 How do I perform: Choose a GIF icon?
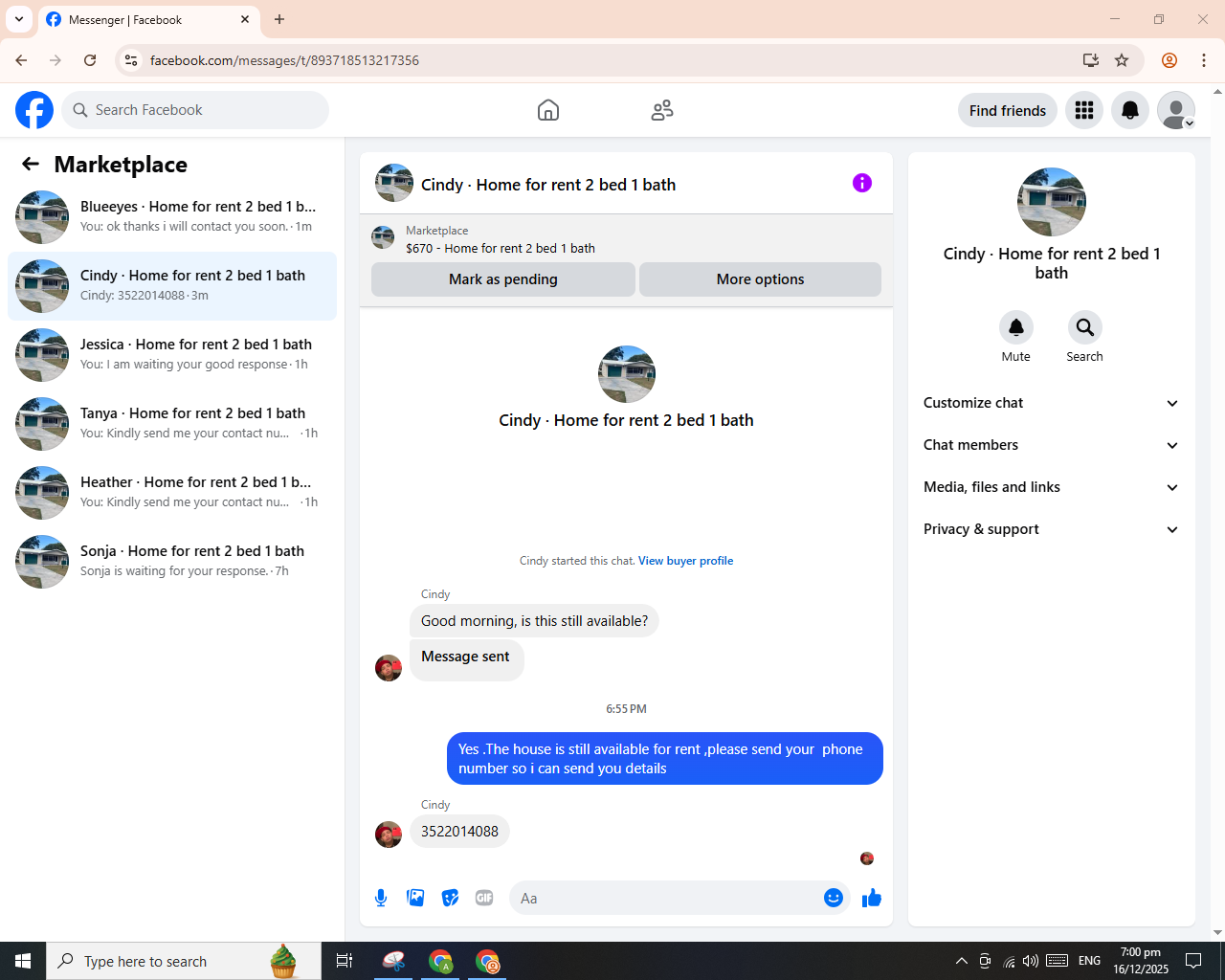pos(484,898)
